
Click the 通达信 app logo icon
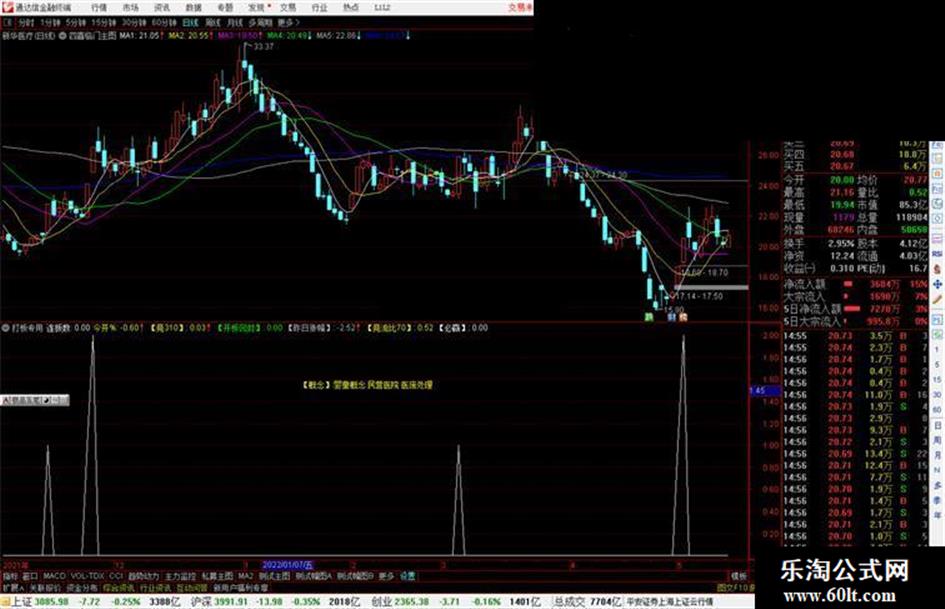click(x=7, y=8)
